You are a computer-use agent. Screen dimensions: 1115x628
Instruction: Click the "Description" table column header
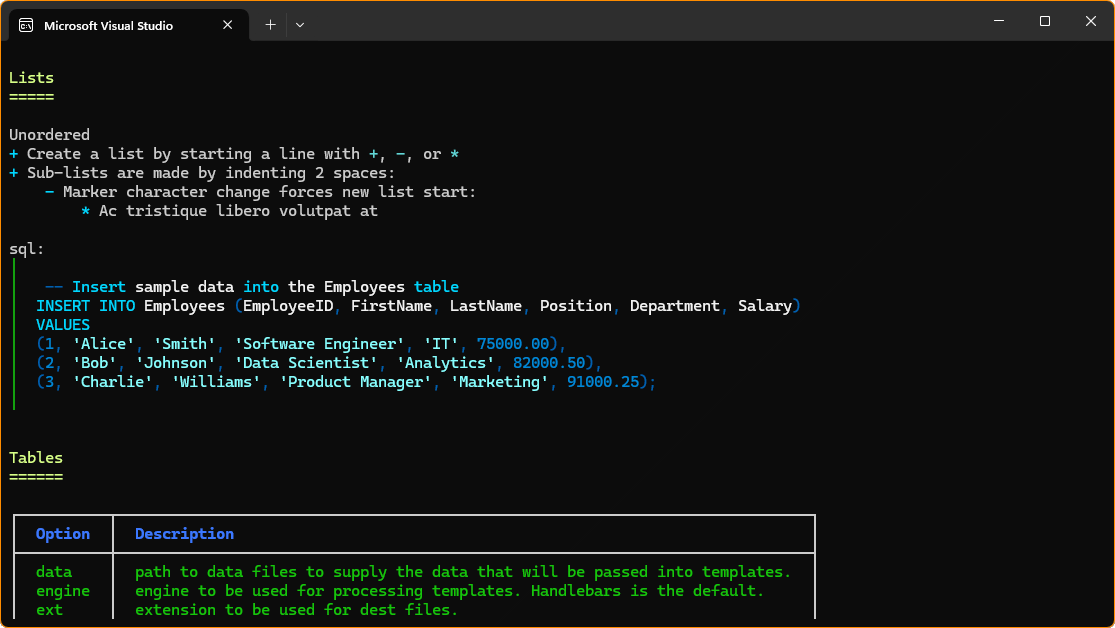pos(184,534)
